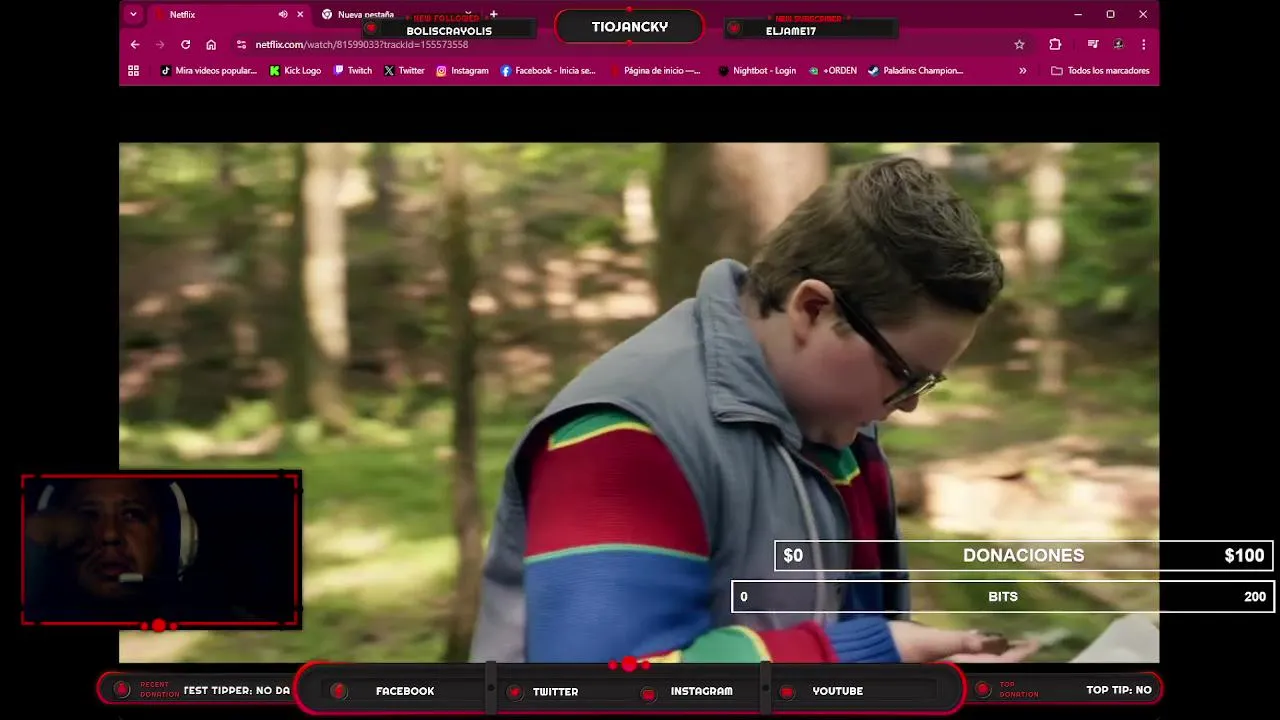Image resolution: width=1280 pixels, height=720 pixels.
Task: Open the Kick Logo bookmark
Action: pyautogui.click(x=295, y=71)
